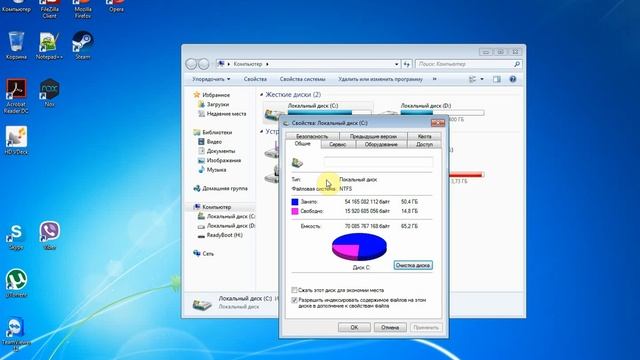Click the drive icon in Explorer details pane
This screenshot has width=640, height=360.
click(x=202, y=304)
